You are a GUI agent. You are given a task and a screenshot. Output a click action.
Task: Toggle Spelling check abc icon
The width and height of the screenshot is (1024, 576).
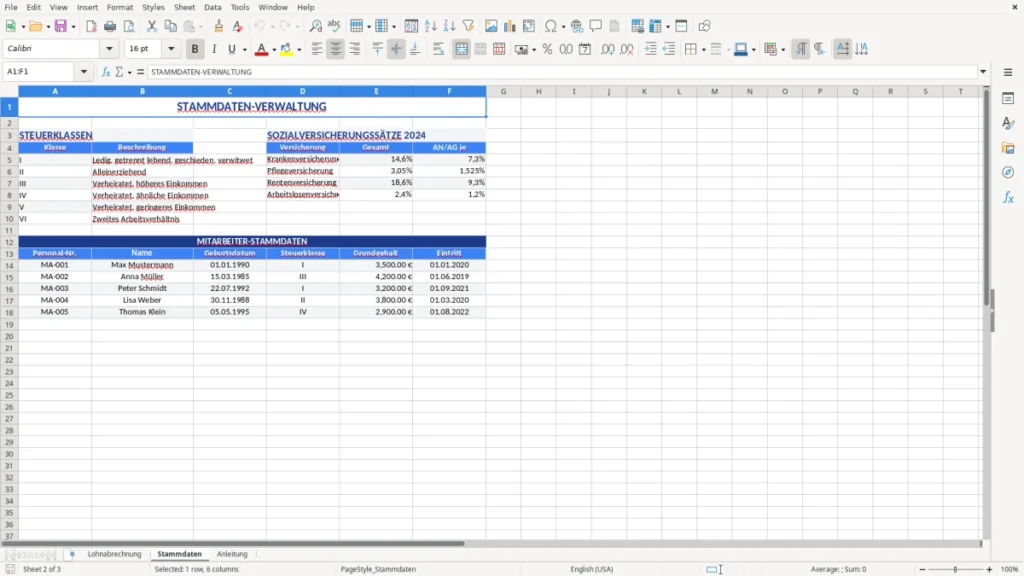334,26
